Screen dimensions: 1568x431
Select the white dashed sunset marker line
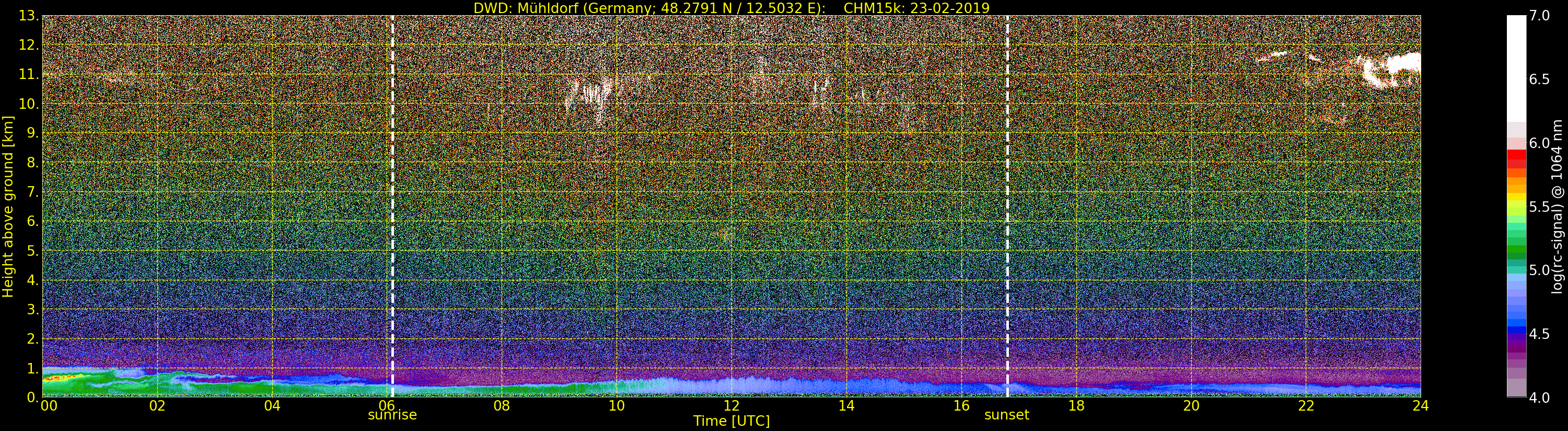(1007, 206)
